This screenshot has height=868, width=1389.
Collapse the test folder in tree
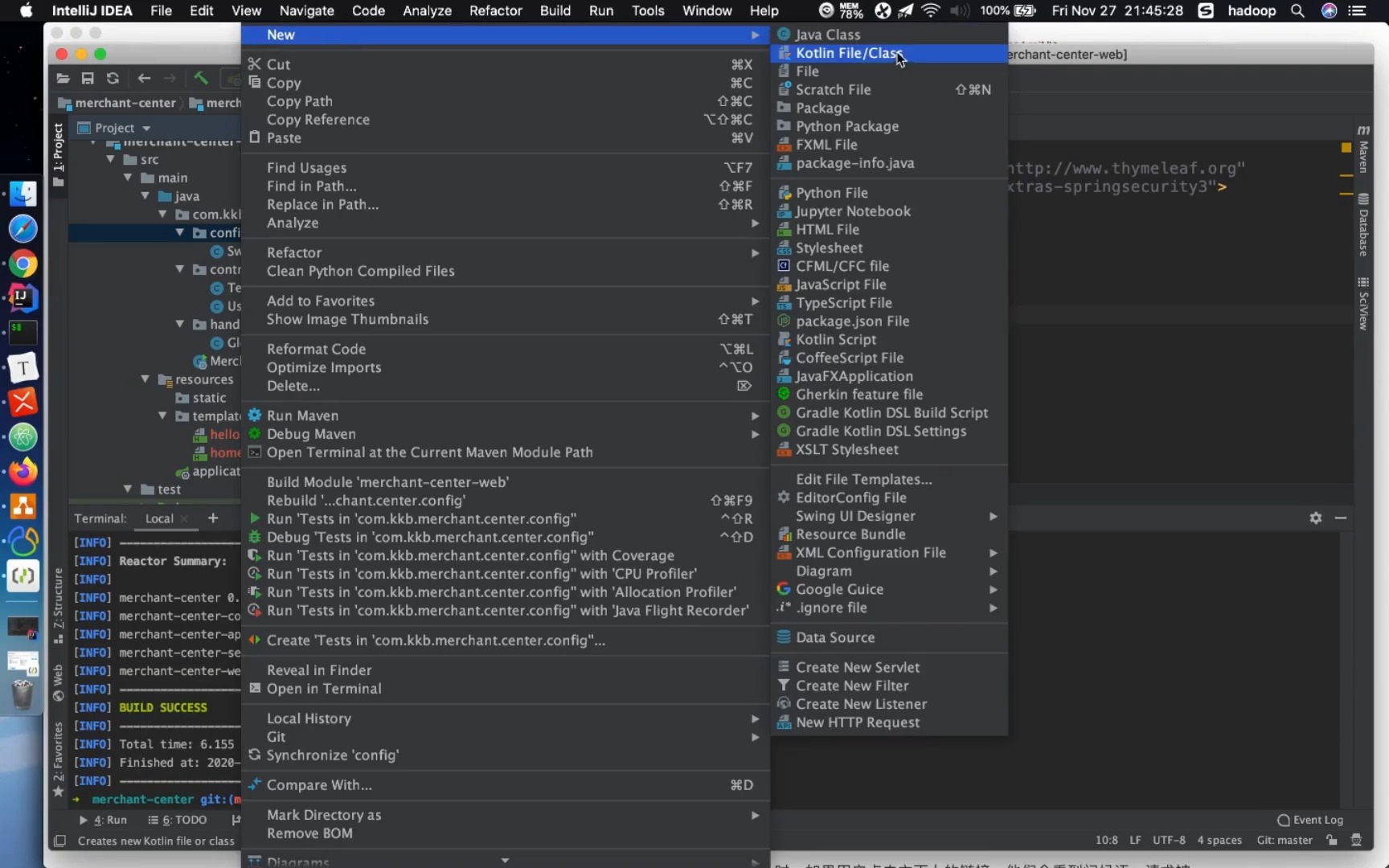128,489
